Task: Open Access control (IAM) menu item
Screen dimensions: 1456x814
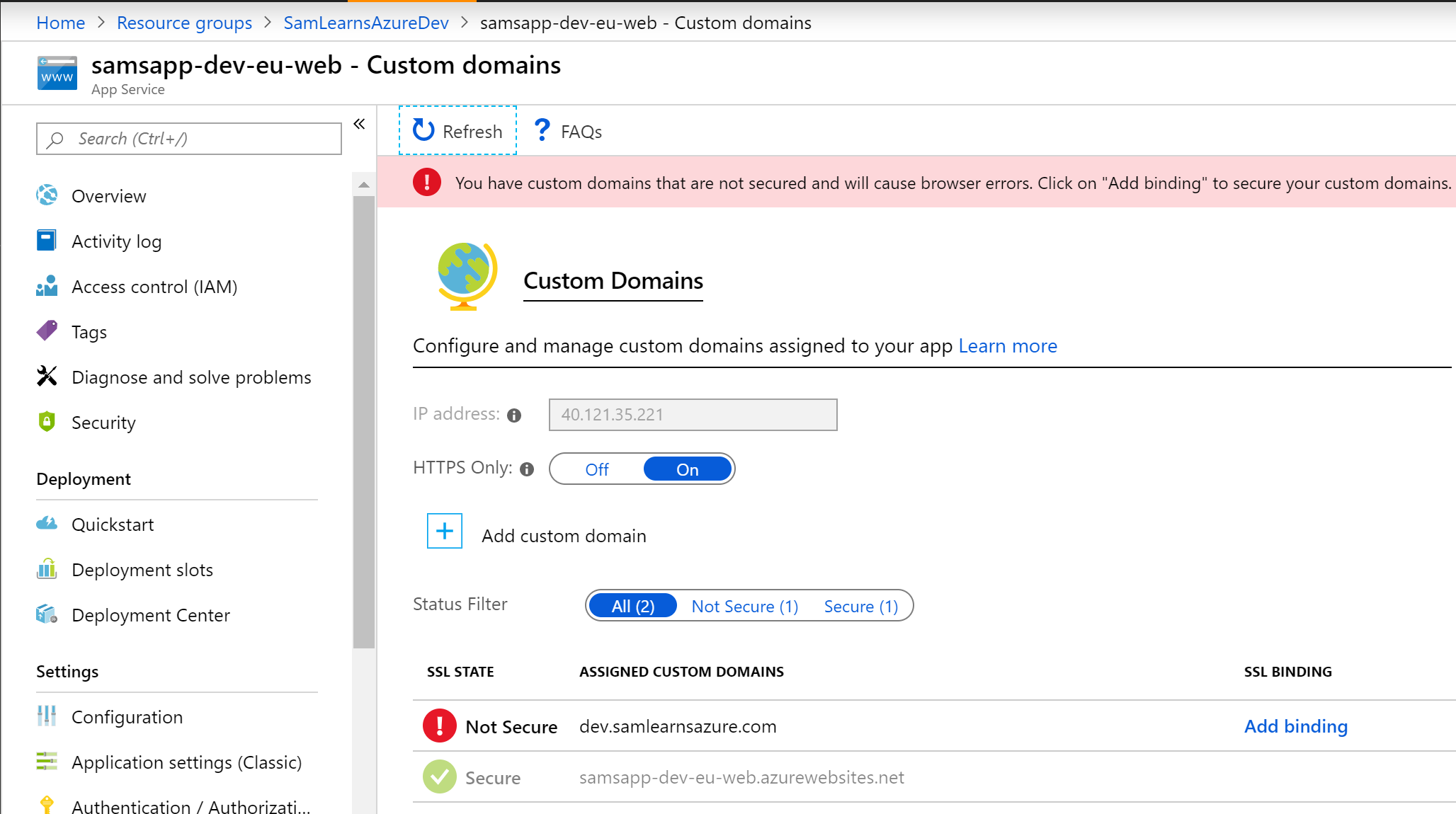Action: point(154,287)
